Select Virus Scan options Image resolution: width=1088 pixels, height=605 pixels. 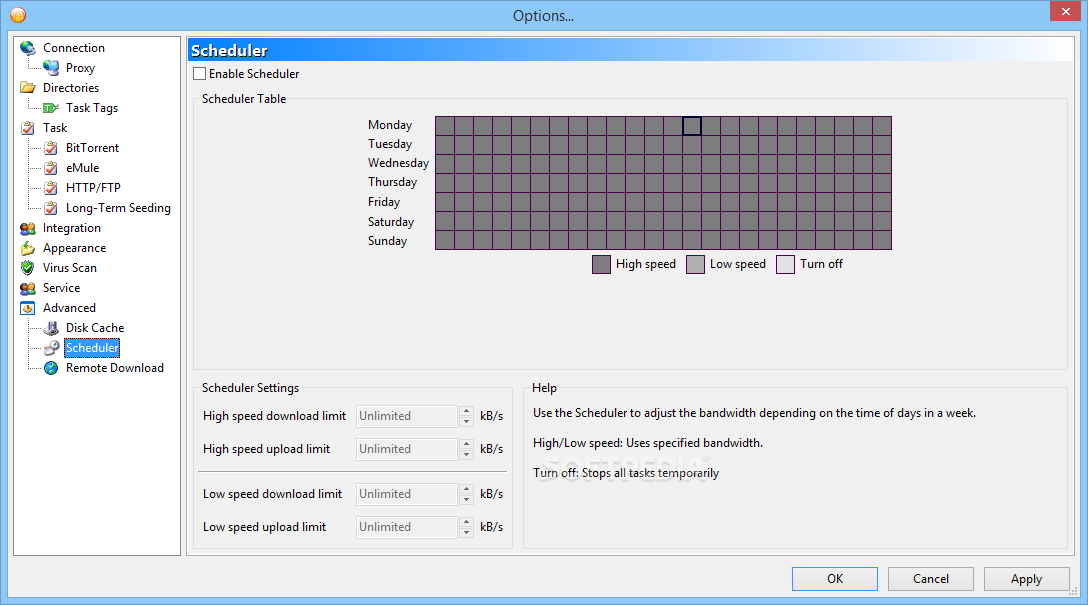pyautogui.click(x=69, y=268)
